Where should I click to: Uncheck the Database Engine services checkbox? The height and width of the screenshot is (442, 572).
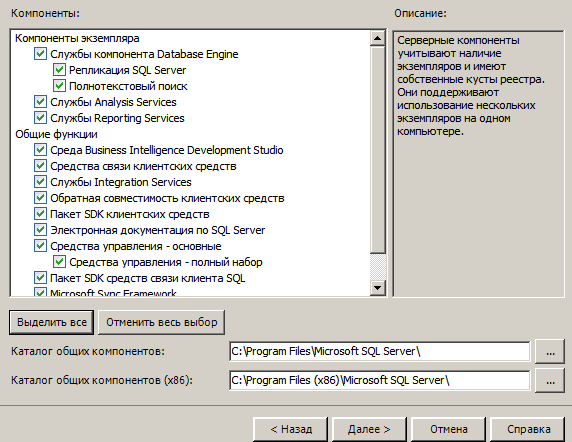click(40, 54)
